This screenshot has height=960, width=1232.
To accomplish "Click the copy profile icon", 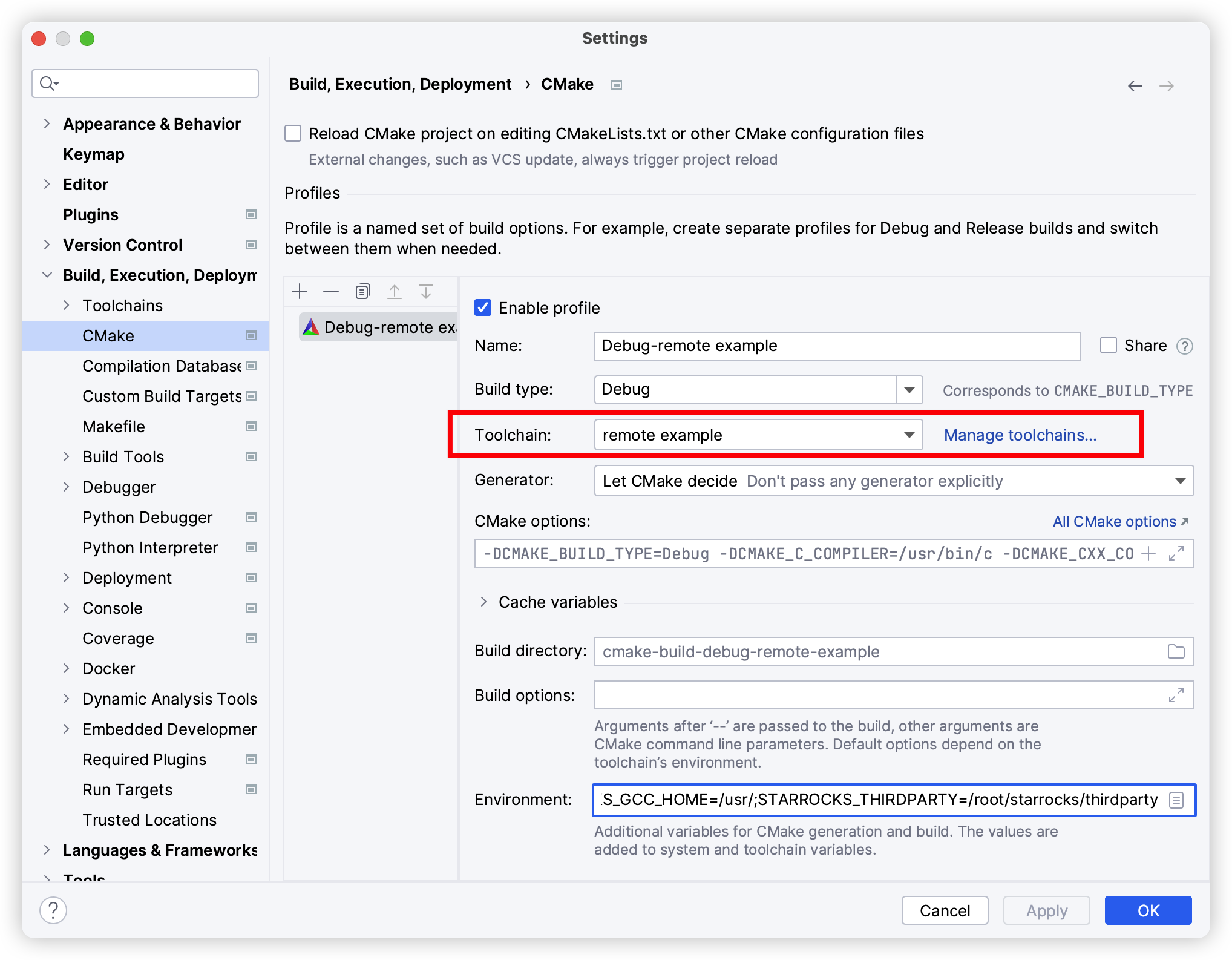I will point(362,292).
